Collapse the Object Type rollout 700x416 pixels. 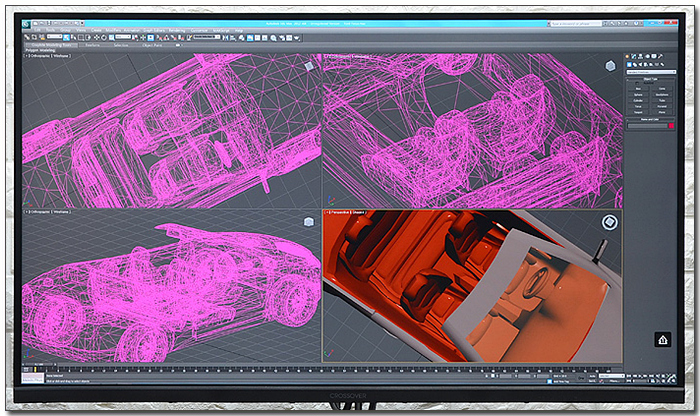click(650, 80)
